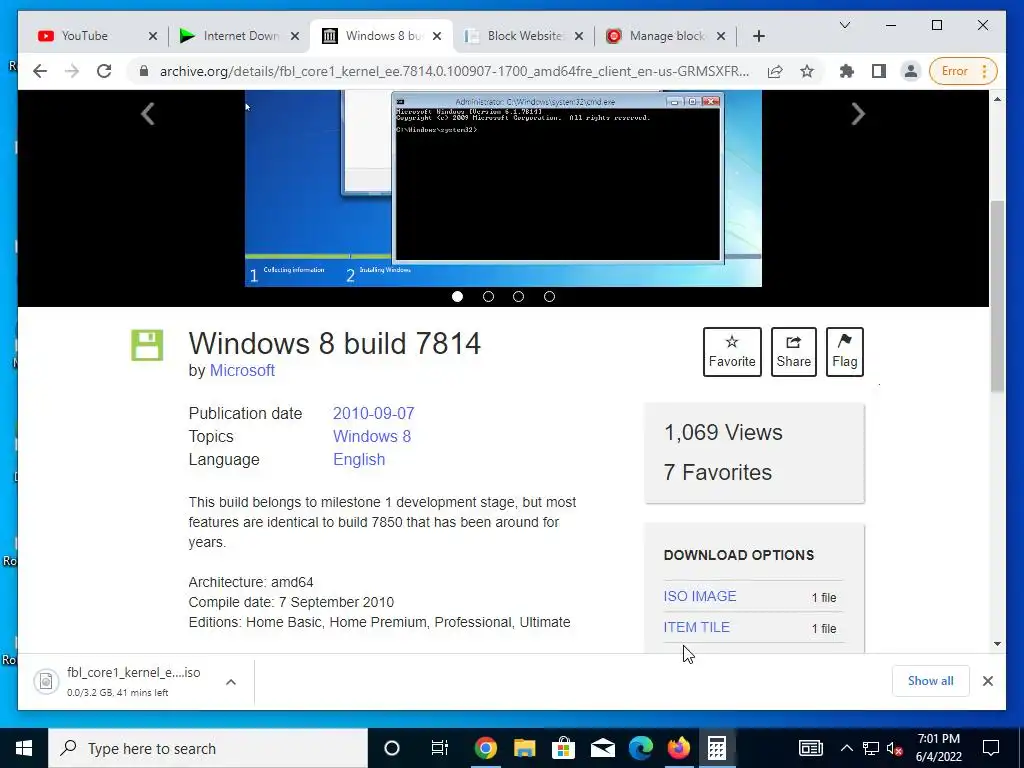1024x768 pixels.
Task: Select the second carousel dot
Action: tap(488, 296)
